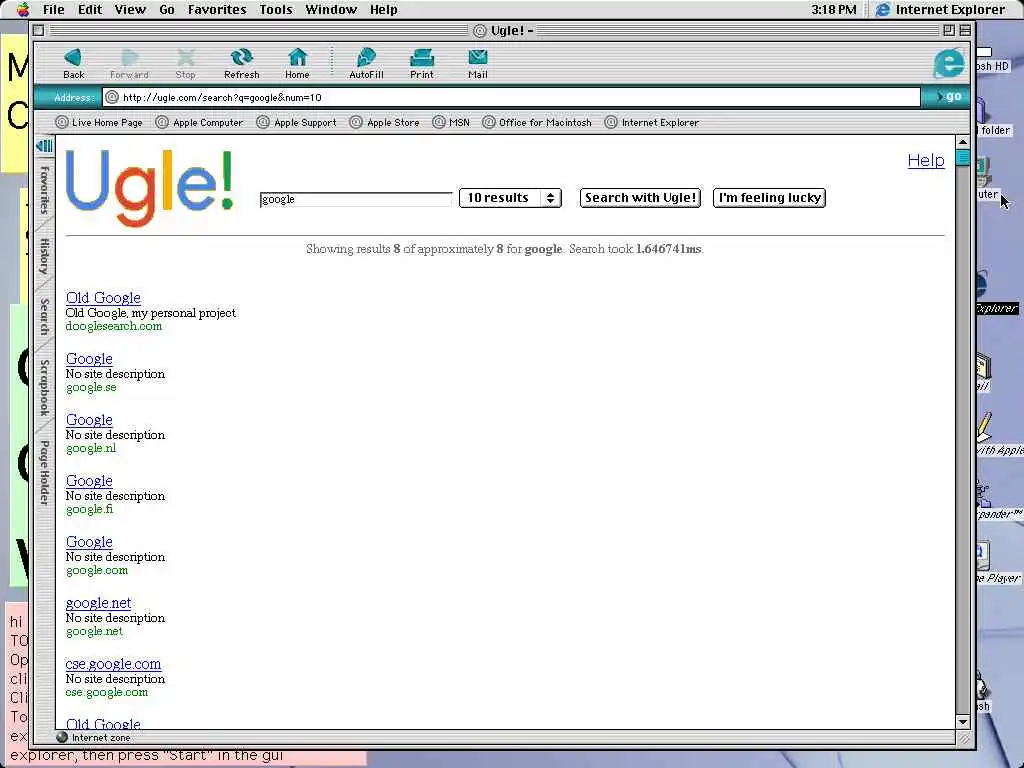
Task: Click the doodlesearch.com green URL text
Action: tap(114, 326)
